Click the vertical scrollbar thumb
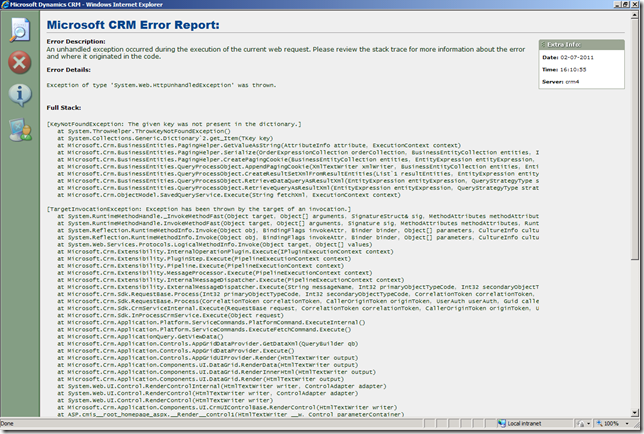The height and width of the screenshot is (434, 644). point(635,139)
